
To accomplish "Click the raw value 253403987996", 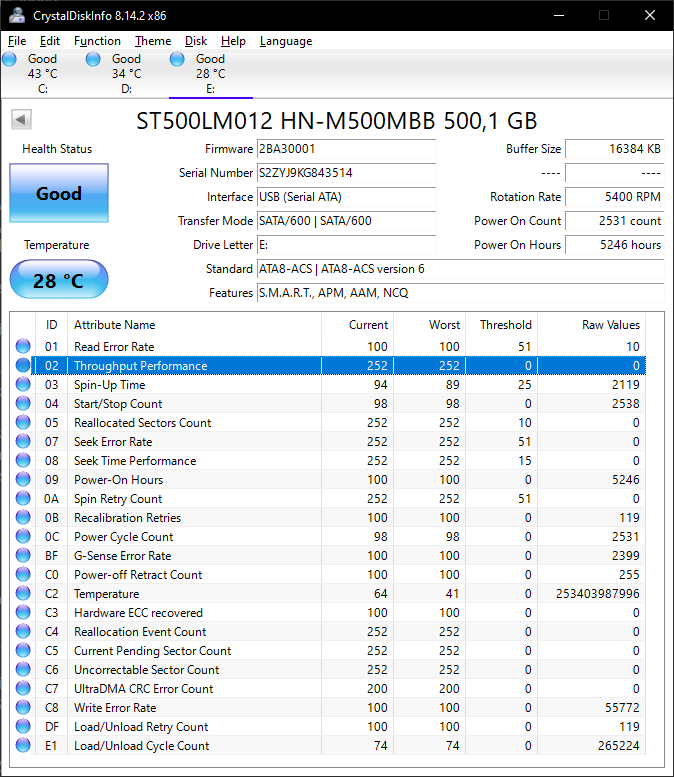I will (597, 593).
